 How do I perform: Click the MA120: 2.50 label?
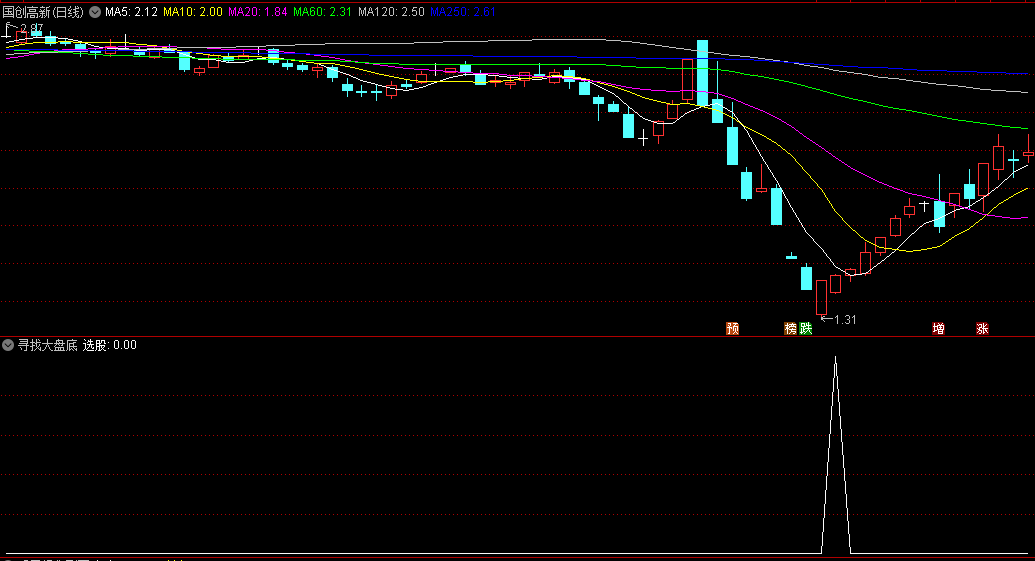pos(391,12)
